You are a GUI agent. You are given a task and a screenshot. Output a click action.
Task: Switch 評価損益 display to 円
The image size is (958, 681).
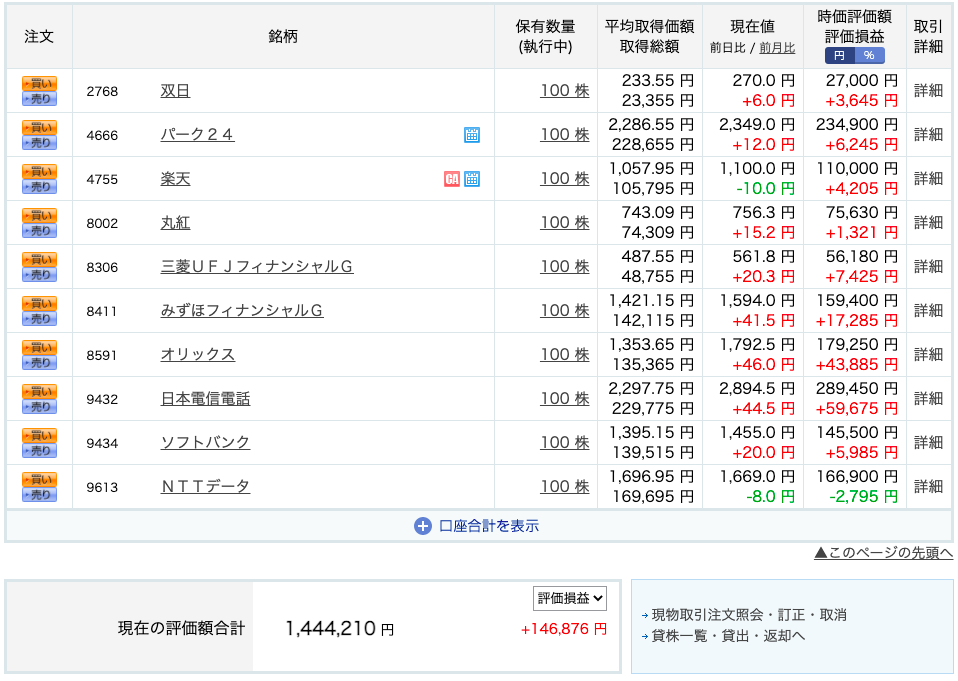point(839,56)
